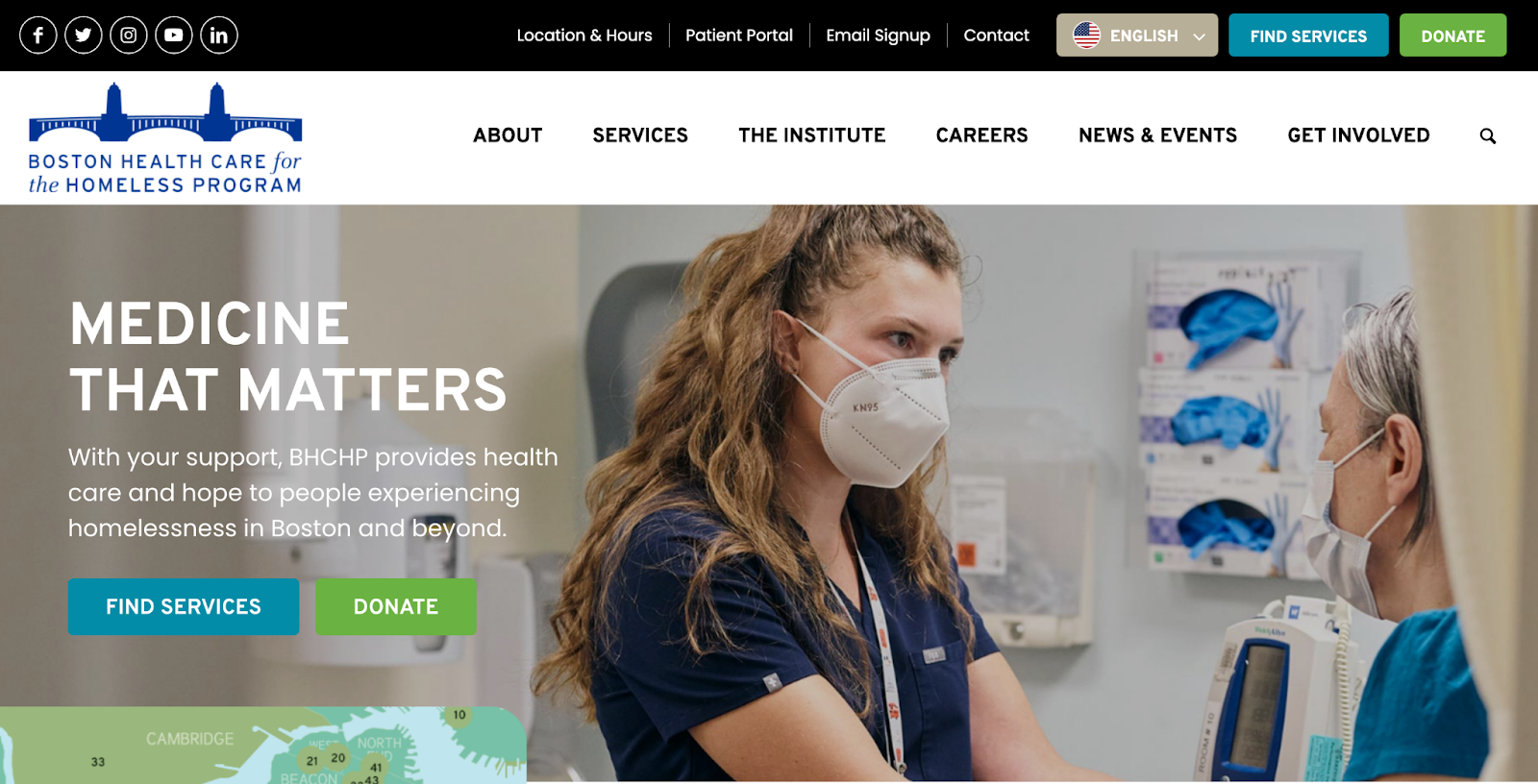Image resolution: width=1538 pixels, height=784 pixels.
Task: Open the Services menu
Action: [x=640, y=135]
